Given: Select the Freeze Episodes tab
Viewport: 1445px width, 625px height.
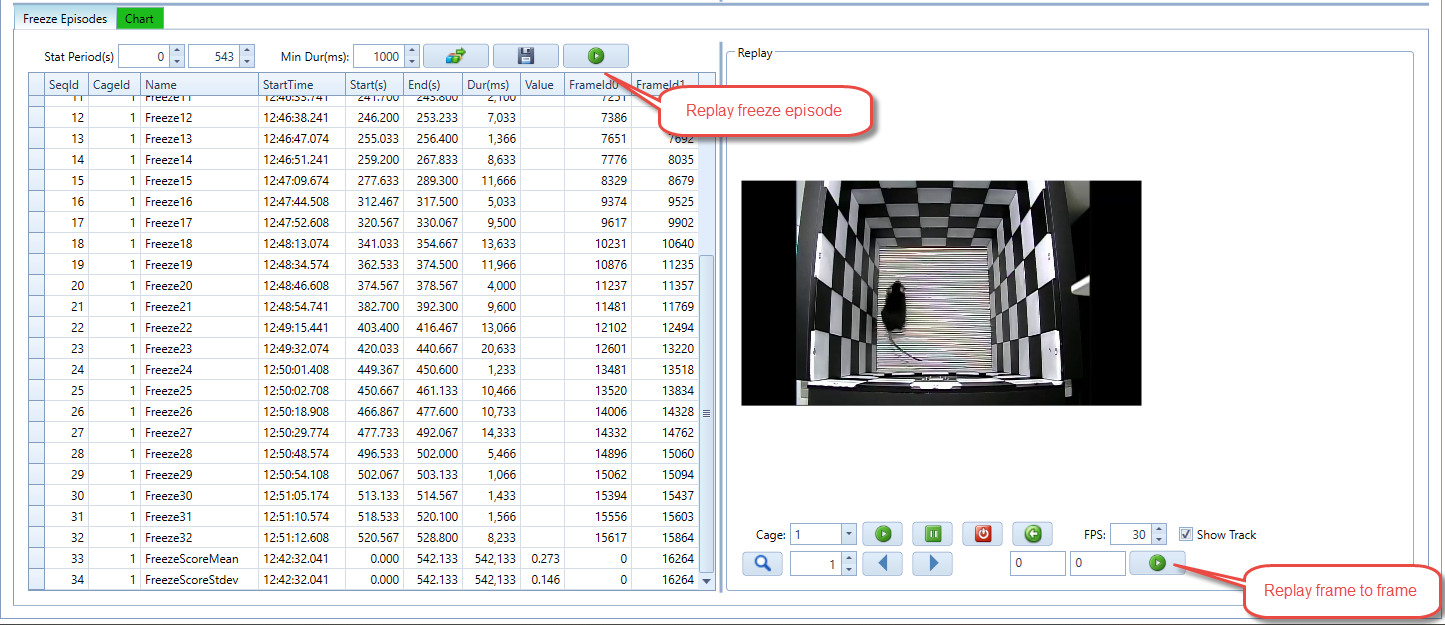Looking at the screenshot, I should (64, 19).
